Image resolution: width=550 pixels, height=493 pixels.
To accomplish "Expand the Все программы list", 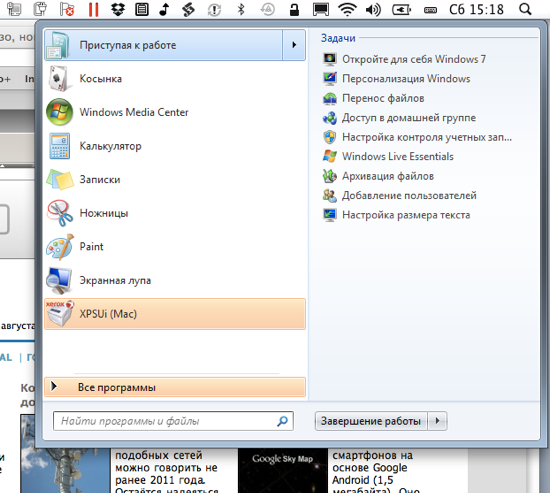I will click(x=175, y=387).
